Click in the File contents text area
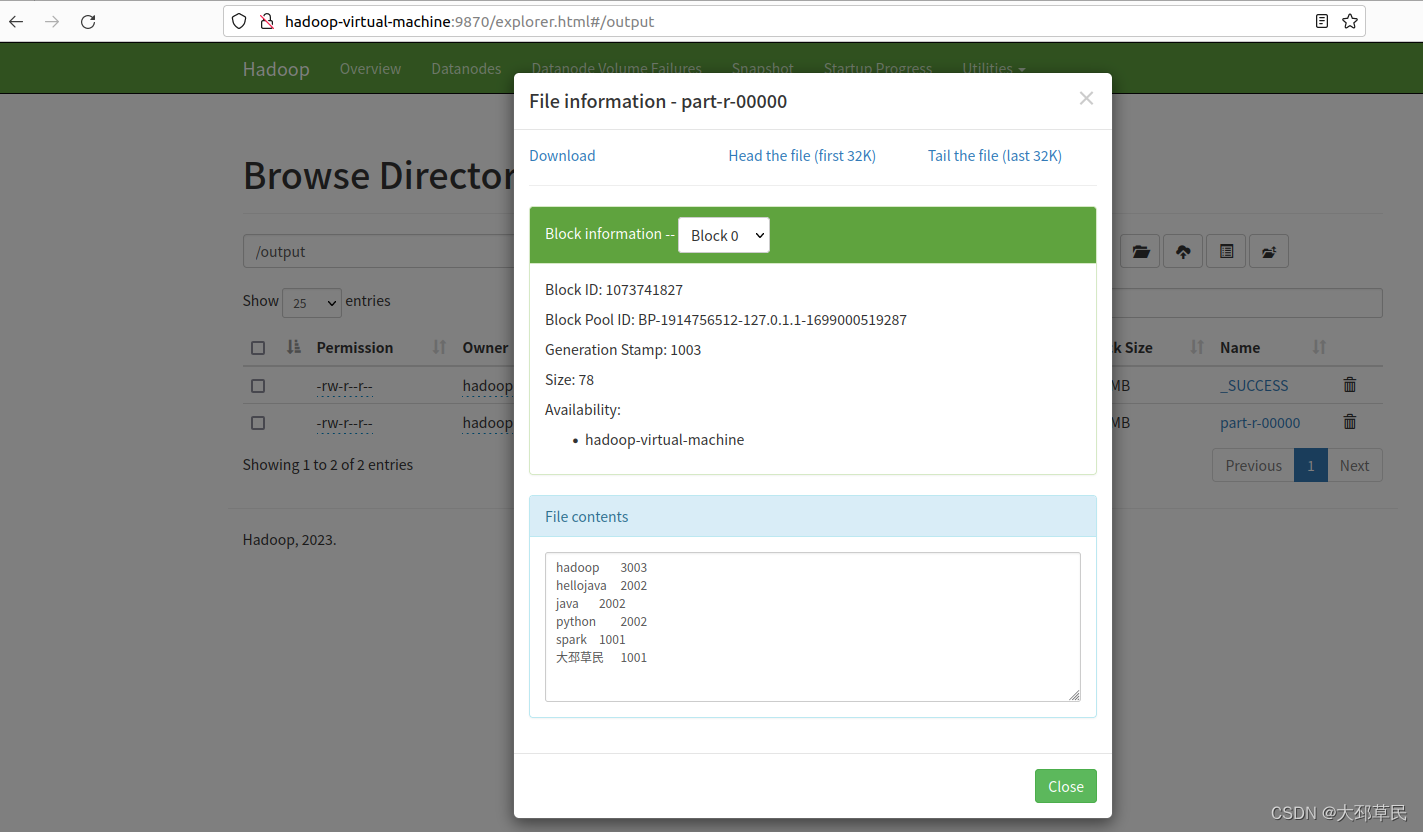1423x832 pixels. [x=812, y=627]
